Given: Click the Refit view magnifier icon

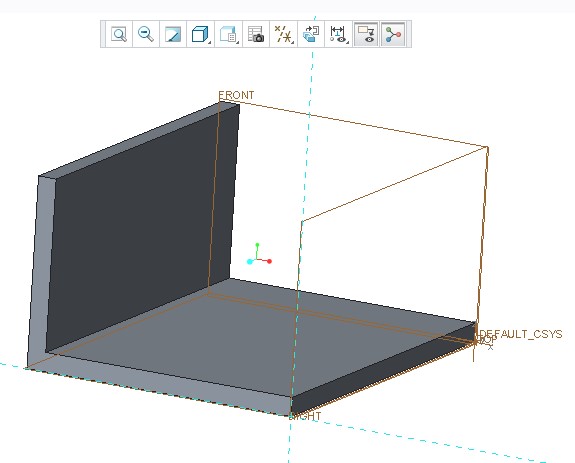Looking at the screenshot, I should [x=119, y=34].
